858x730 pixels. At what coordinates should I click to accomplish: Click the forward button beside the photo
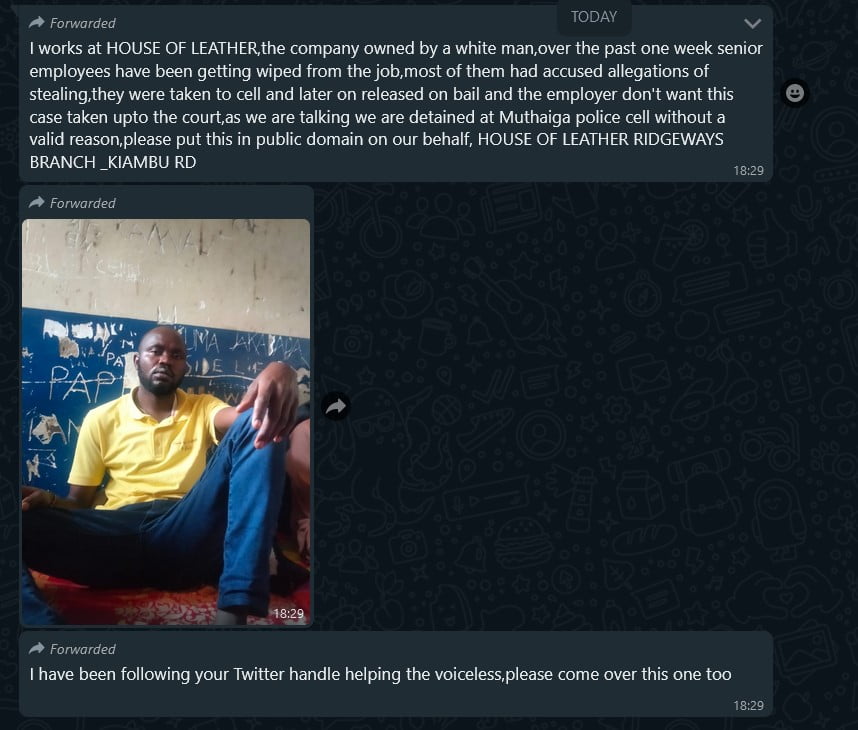click(x=336, y=406)
